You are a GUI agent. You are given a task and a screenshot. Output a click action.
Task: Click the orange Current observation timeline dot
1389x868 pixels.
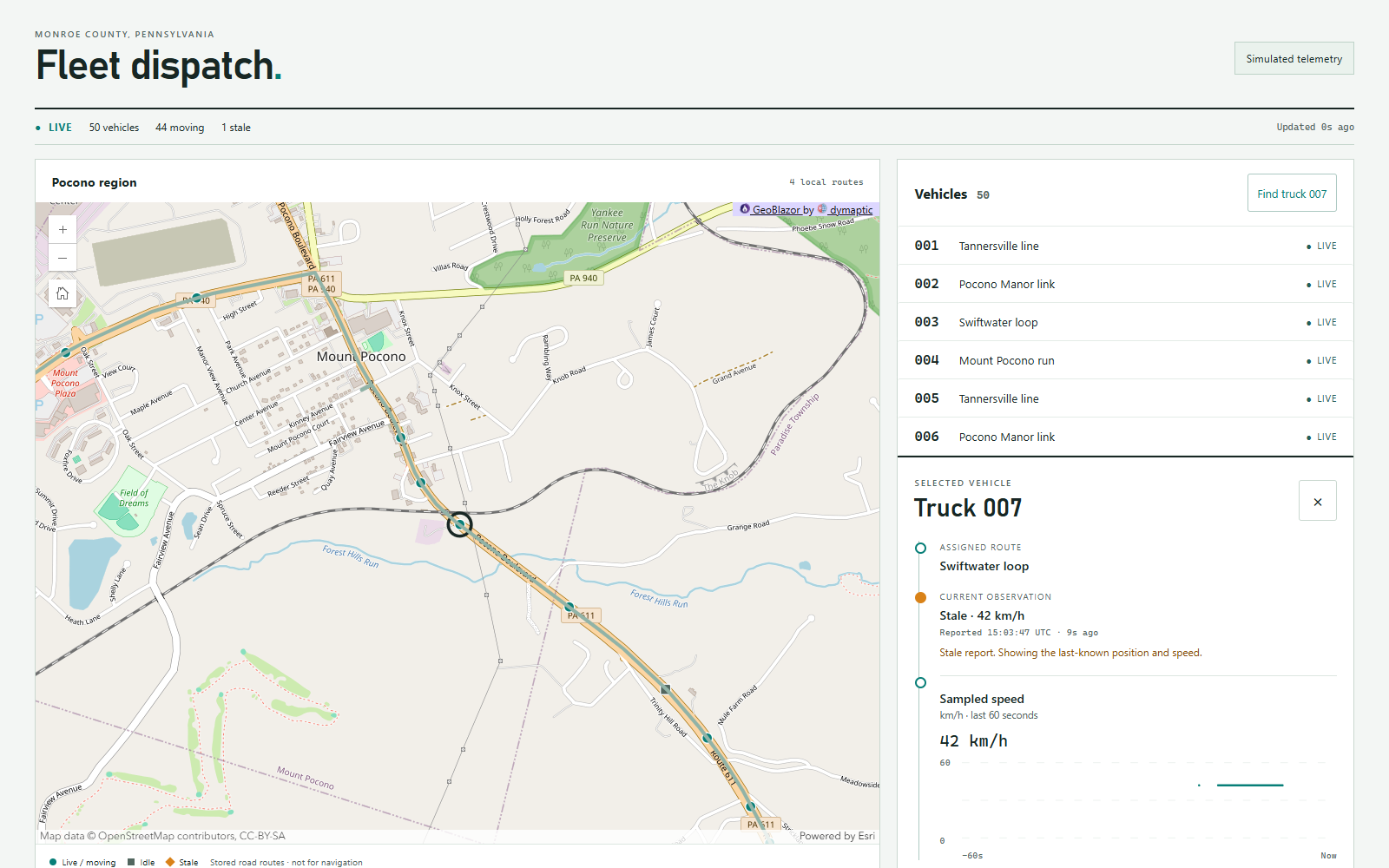point(920,597)
